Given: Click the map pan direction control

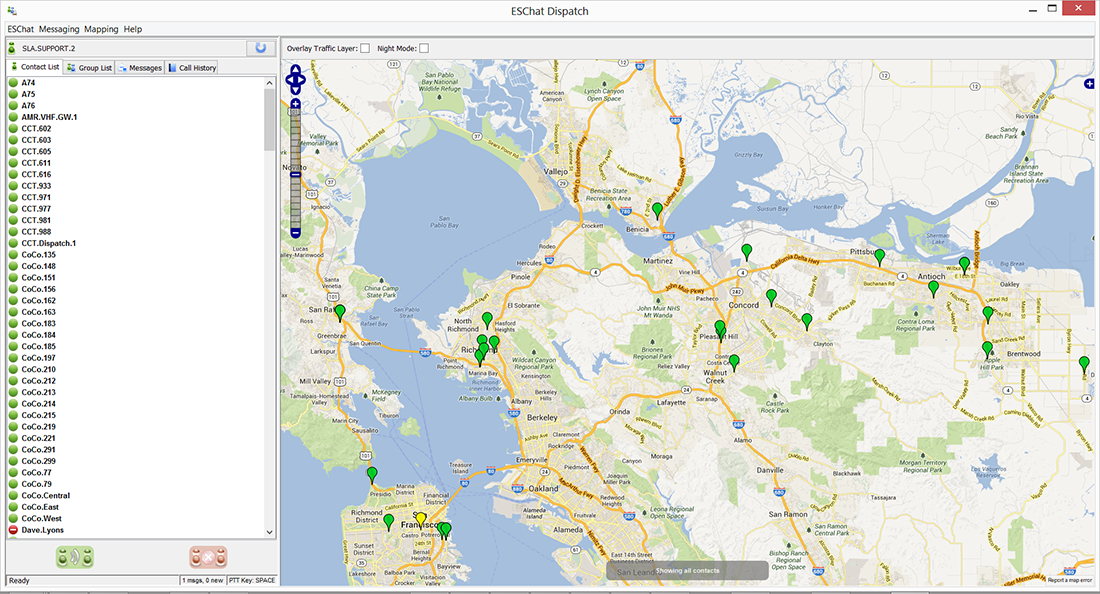Looking at the screenshot, I should tap(296, 79).
